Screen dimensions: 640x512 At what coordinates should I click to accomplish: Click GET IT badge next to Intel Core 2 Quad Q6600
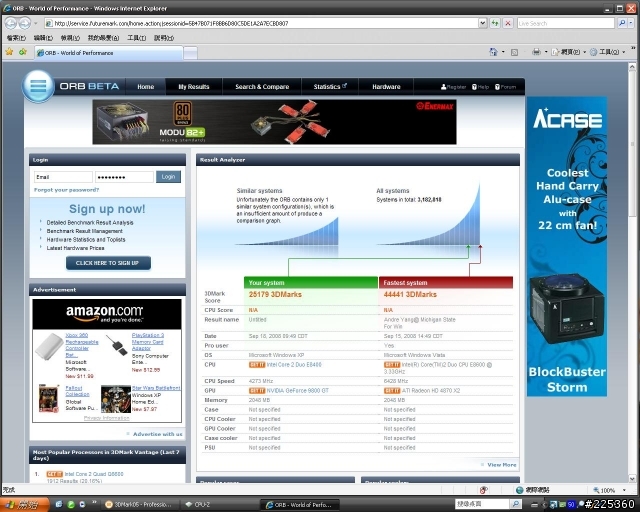click(54, 474)
